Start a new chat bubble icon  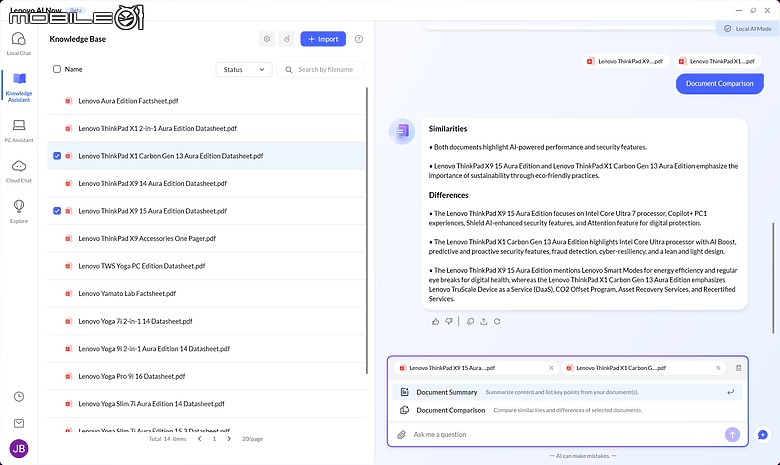(x=763, y=435)
